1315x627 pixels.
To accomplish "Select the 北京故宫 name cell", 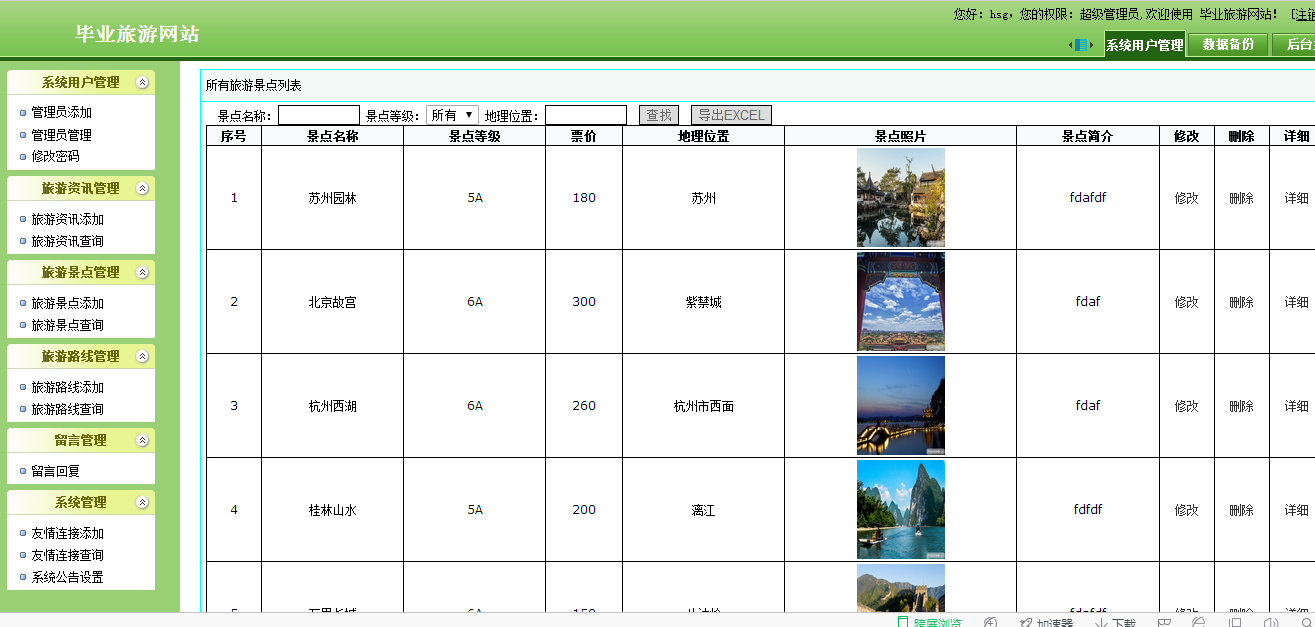I will coord(333,302).
